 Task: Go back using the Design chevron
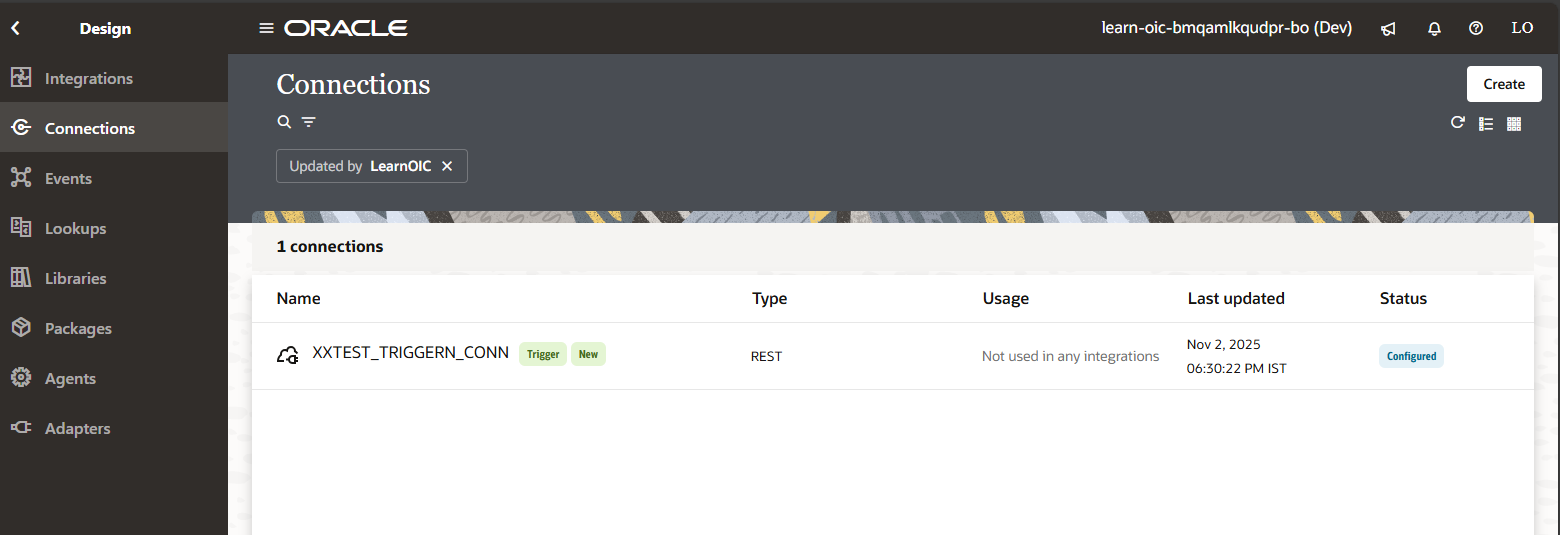tap(15, 29)
